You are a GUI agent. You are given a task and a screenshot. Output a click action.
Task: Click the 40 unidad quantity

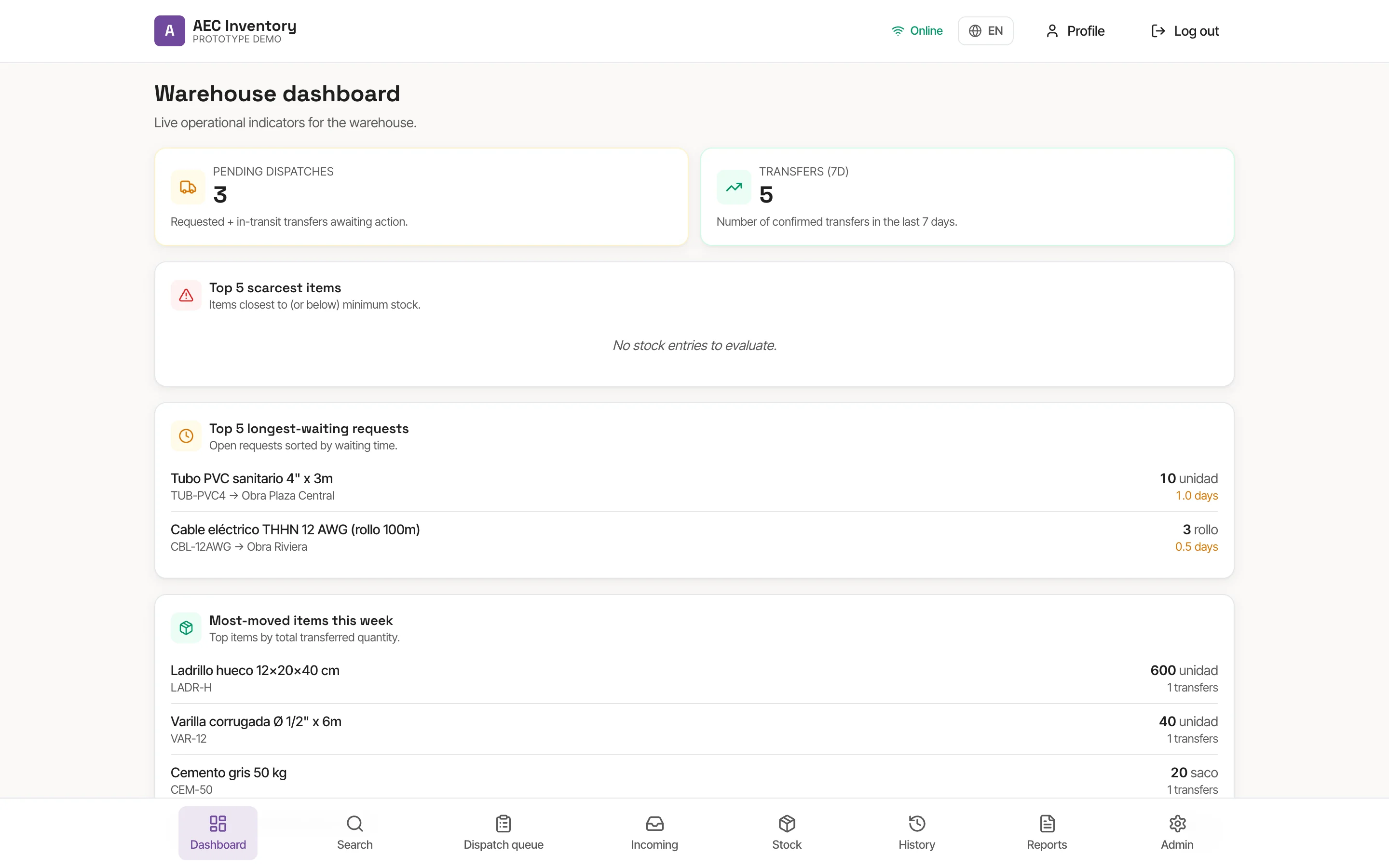1188,721
